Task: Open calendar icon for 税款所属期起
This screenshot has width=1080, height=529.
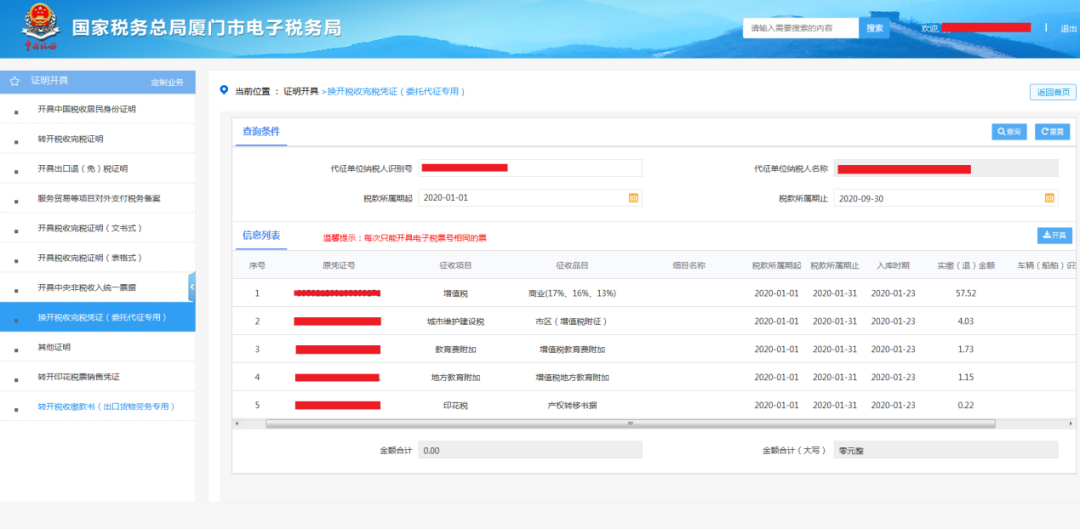Action: (x=634, y=198)
